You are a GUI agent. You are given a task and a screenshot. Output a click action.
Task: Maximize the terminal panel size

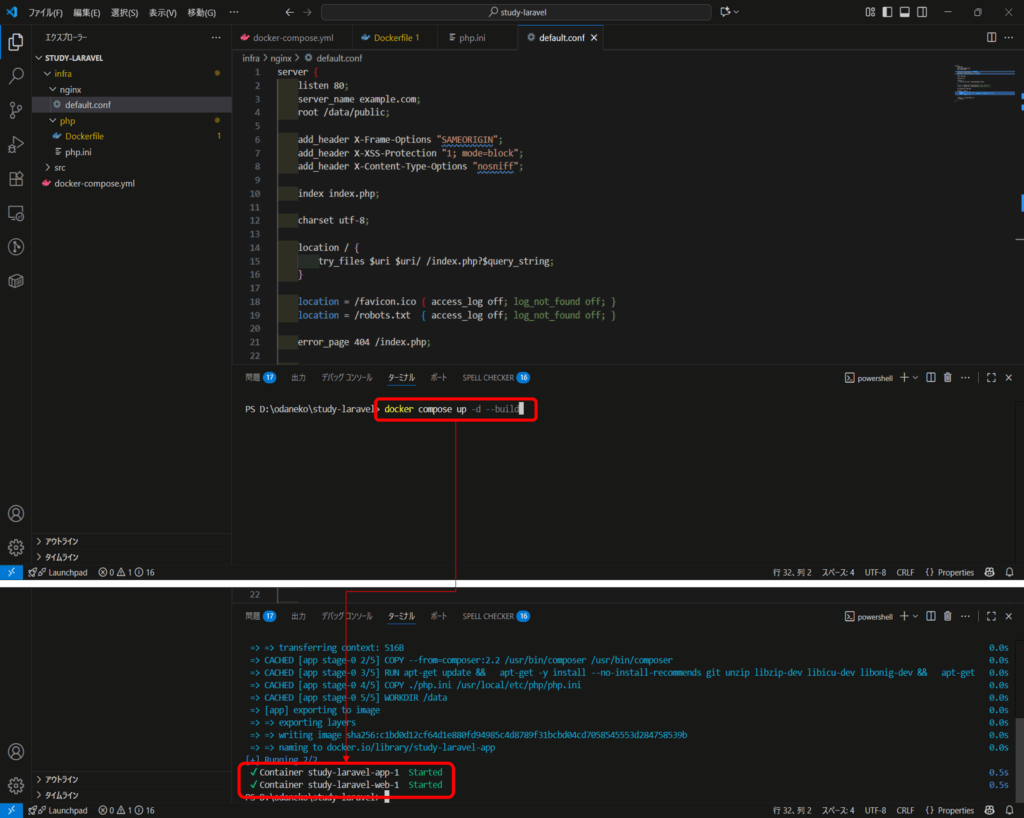[991, 378]
